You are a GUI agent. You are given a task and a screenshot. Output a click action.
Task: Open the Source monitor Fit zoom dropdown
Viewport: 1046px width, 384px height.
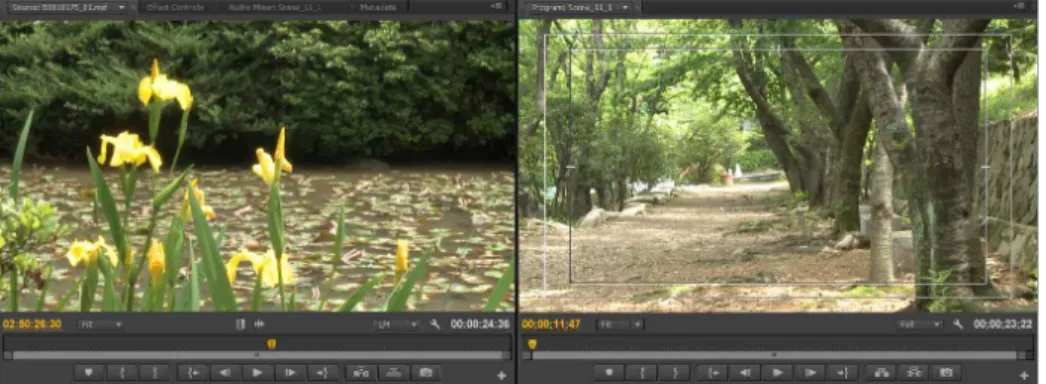click(x=101, y=325)
